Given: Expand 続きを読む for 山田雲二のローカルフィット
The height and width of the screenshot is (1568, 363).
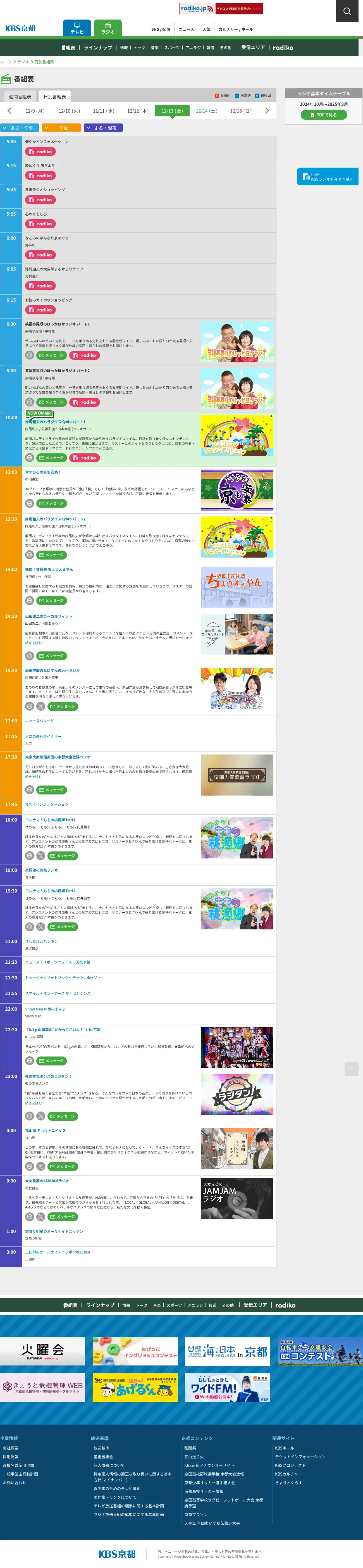Looking at the screenshot, I should coord(34,643).
